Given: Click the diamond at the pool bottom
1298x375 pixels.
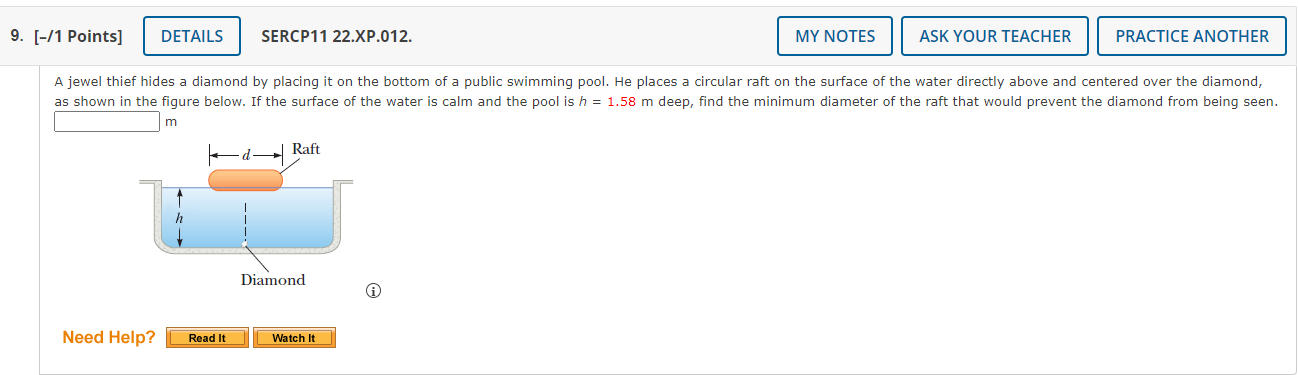Looking at the screenshot, I should (245, 244).
